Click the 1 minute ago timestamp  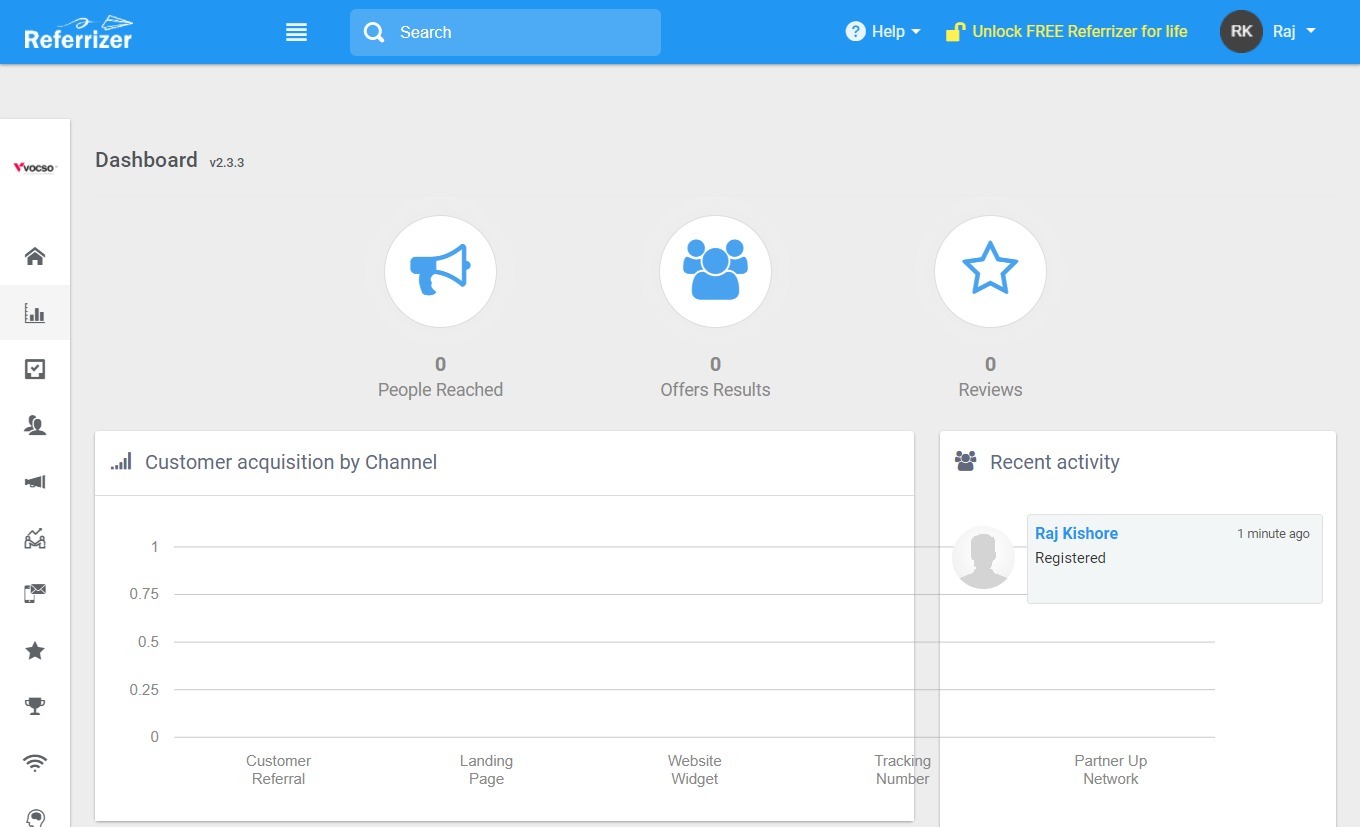click(1273, 534)
